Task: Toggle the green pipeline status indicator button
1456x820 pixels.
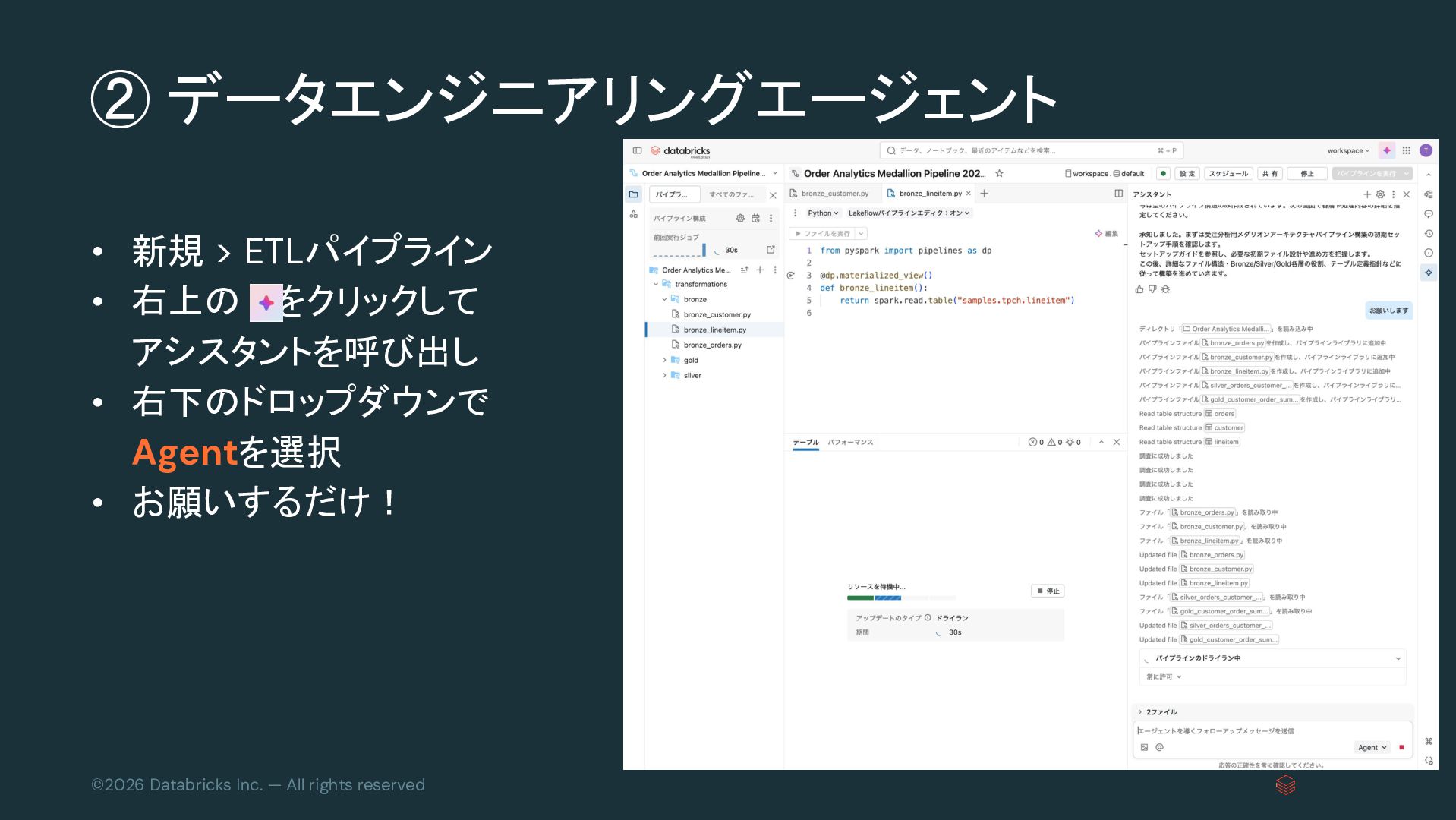Action: coord(1163,173)
